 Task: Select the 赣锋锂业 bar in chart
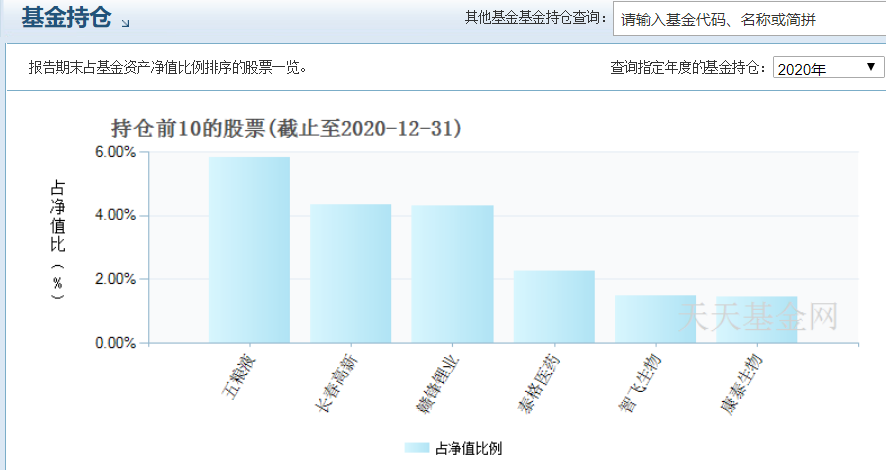[452, 274]
